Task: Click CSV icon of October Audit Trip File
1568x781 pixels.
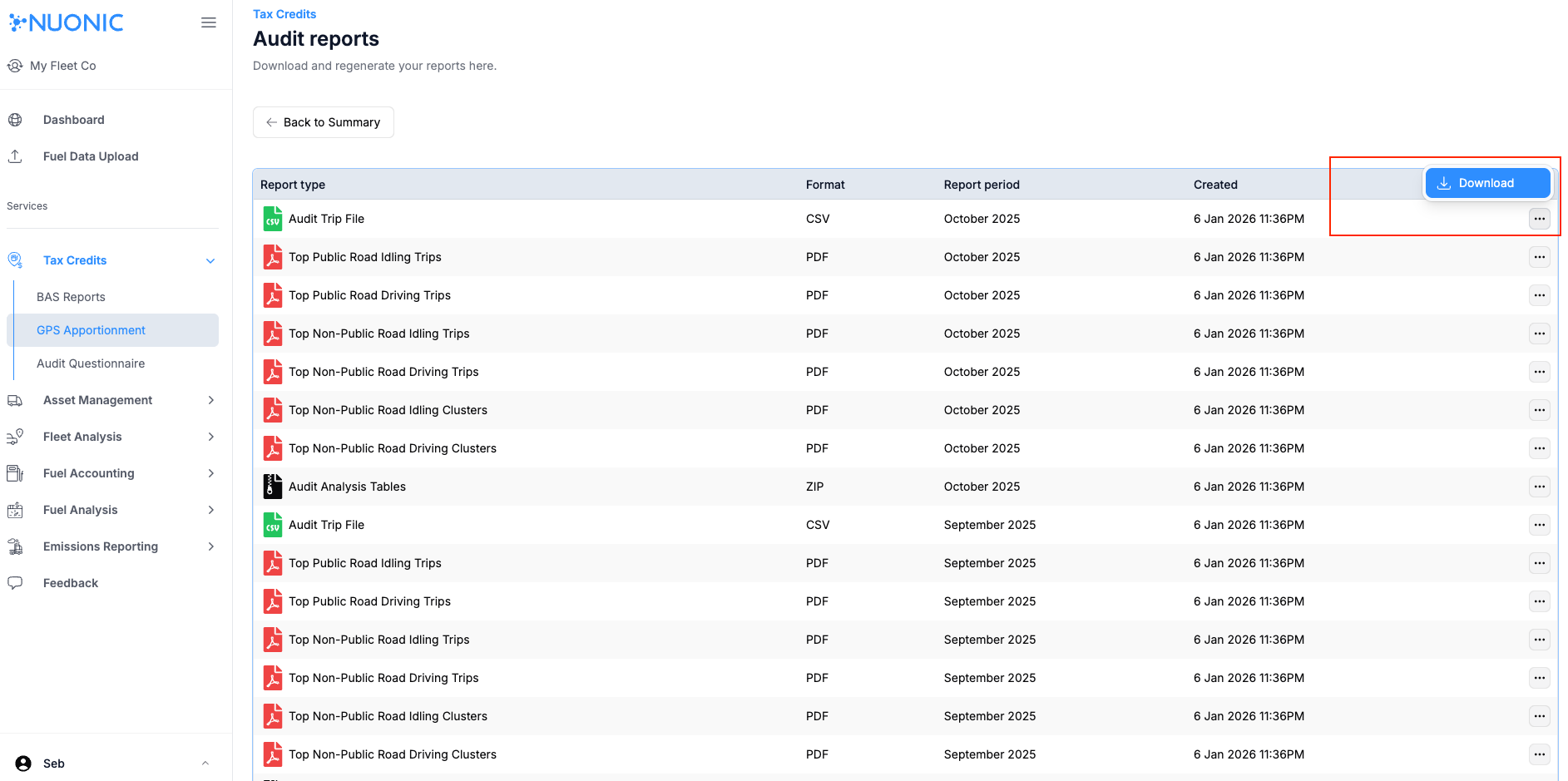Action: (273, 219)
